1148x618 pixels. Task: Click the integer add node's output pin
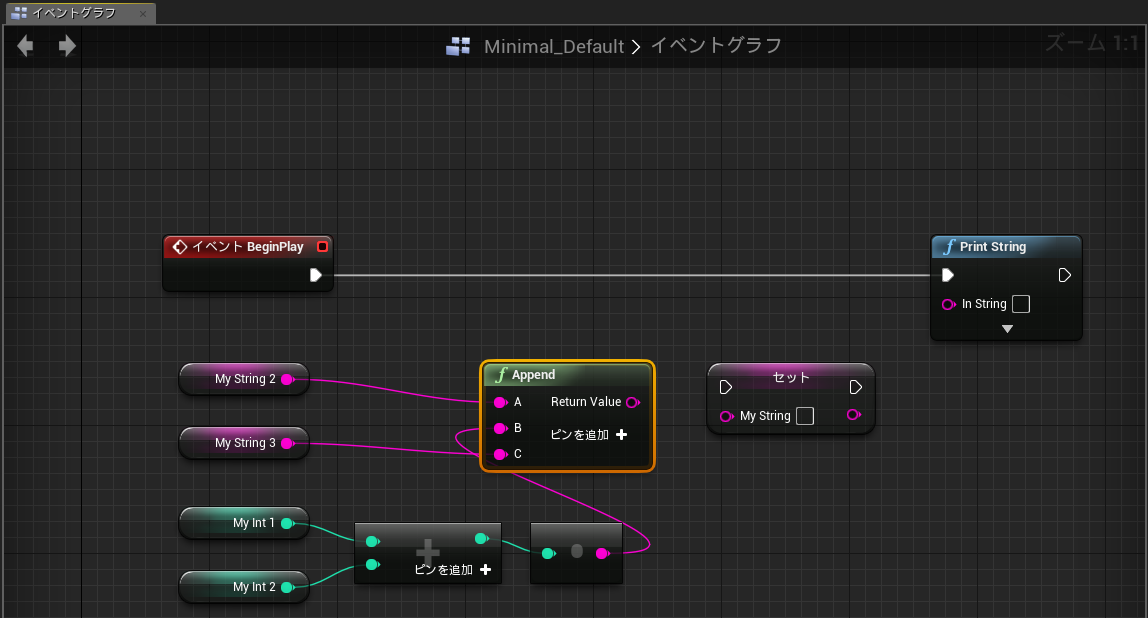point(482,539)
